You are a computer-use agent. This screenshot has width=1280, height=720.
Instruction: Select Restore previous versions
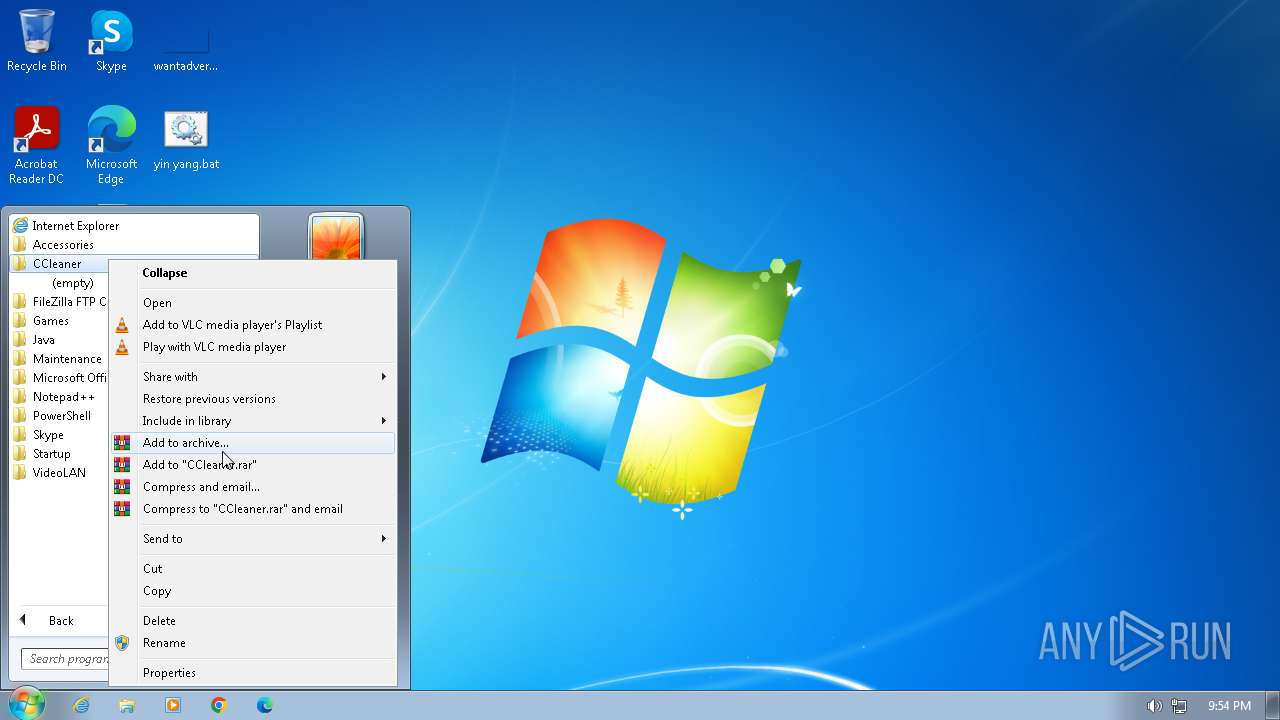pyautogui.click(x=253, y=399)
